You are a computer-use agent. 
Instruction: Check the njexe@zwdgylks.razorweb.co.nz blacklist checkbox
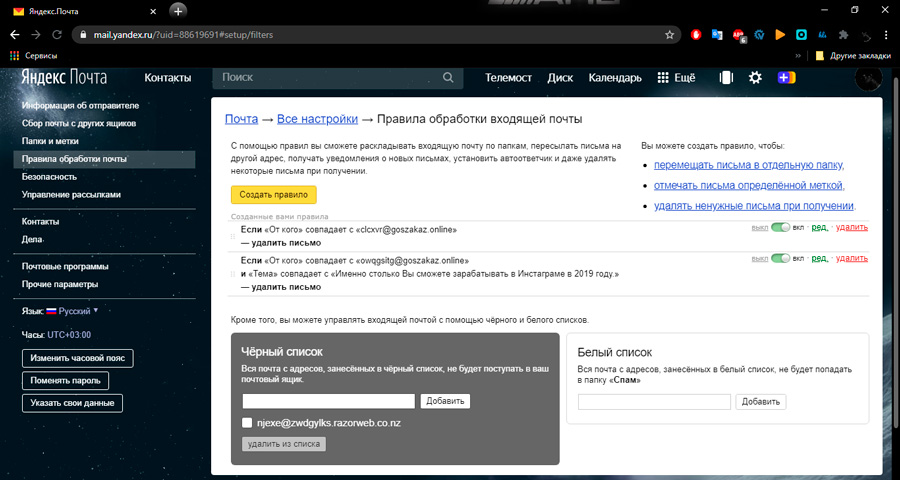[x=247, y=423]
